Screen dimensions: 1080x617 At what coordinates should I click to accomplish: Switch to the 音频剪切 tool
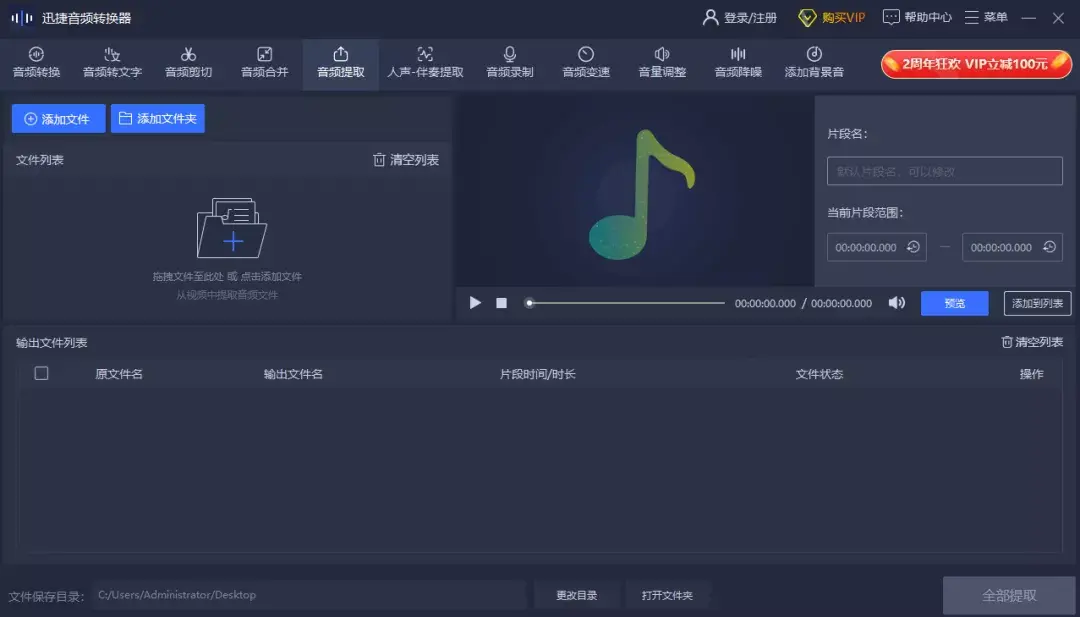pos(188,63)
